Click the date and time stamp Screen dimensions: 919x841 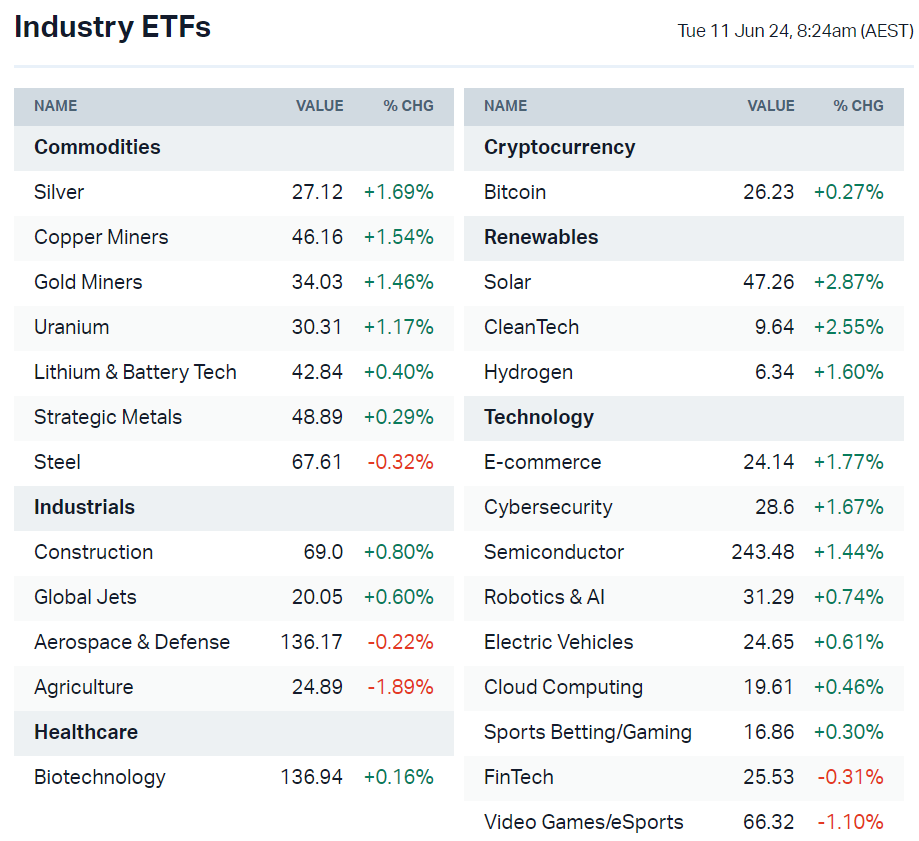coord(795,31)
